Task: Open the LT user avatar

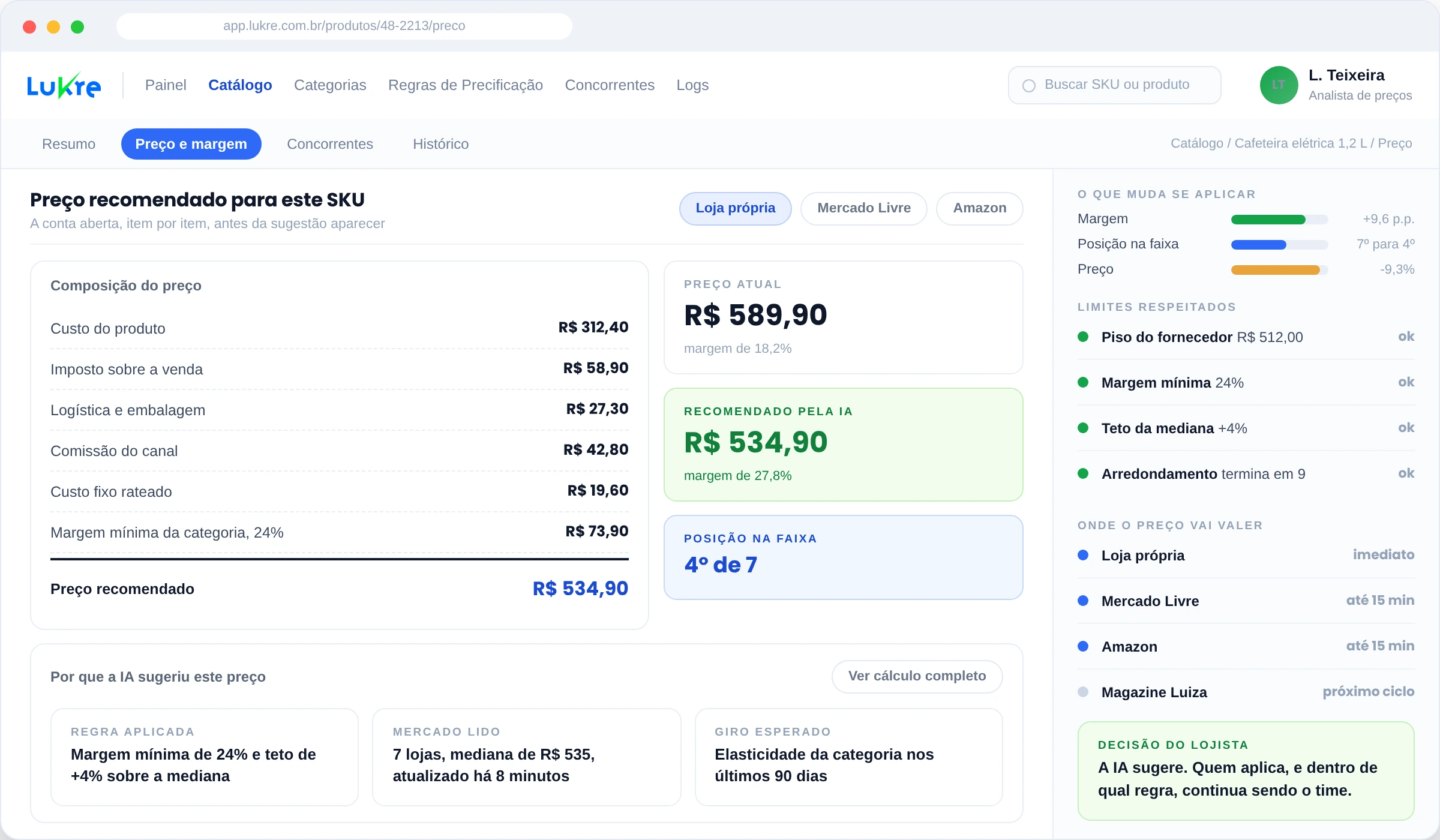Action: 1279,85
